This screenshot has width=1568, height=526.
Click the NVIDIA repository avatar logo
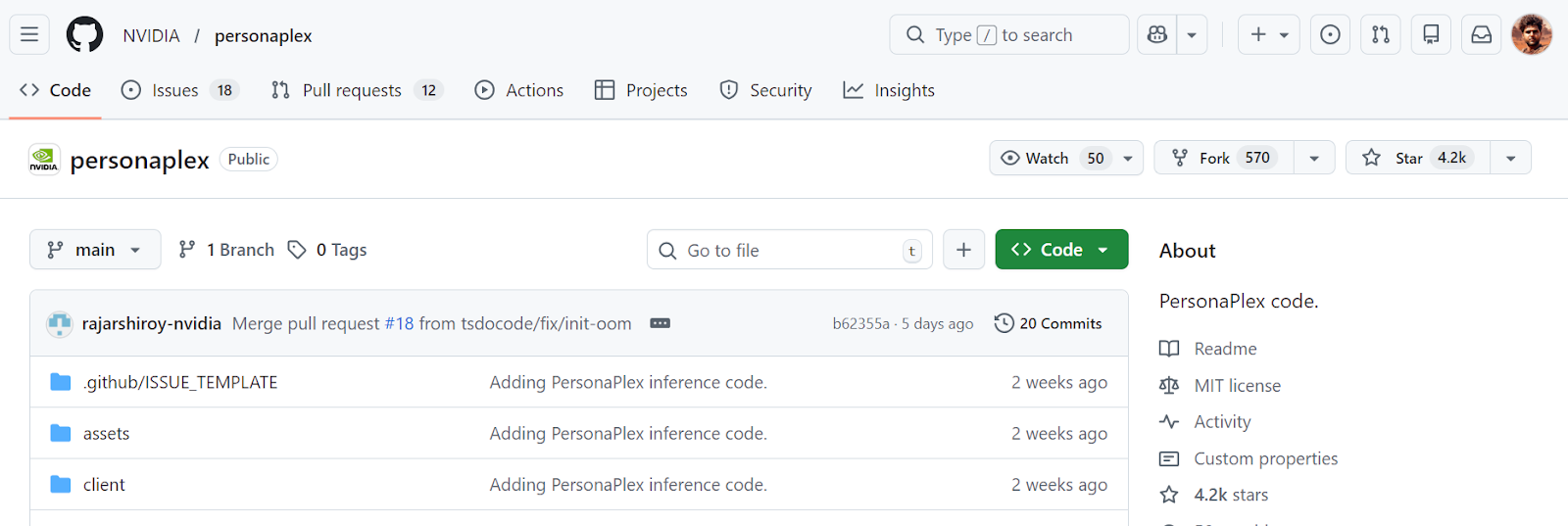pyautogui.click(x=44, y=159)
